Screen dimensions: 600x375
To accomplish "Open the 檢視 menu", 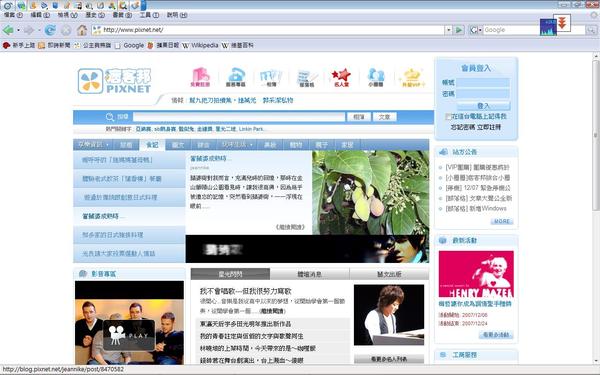I will point(68,15).
